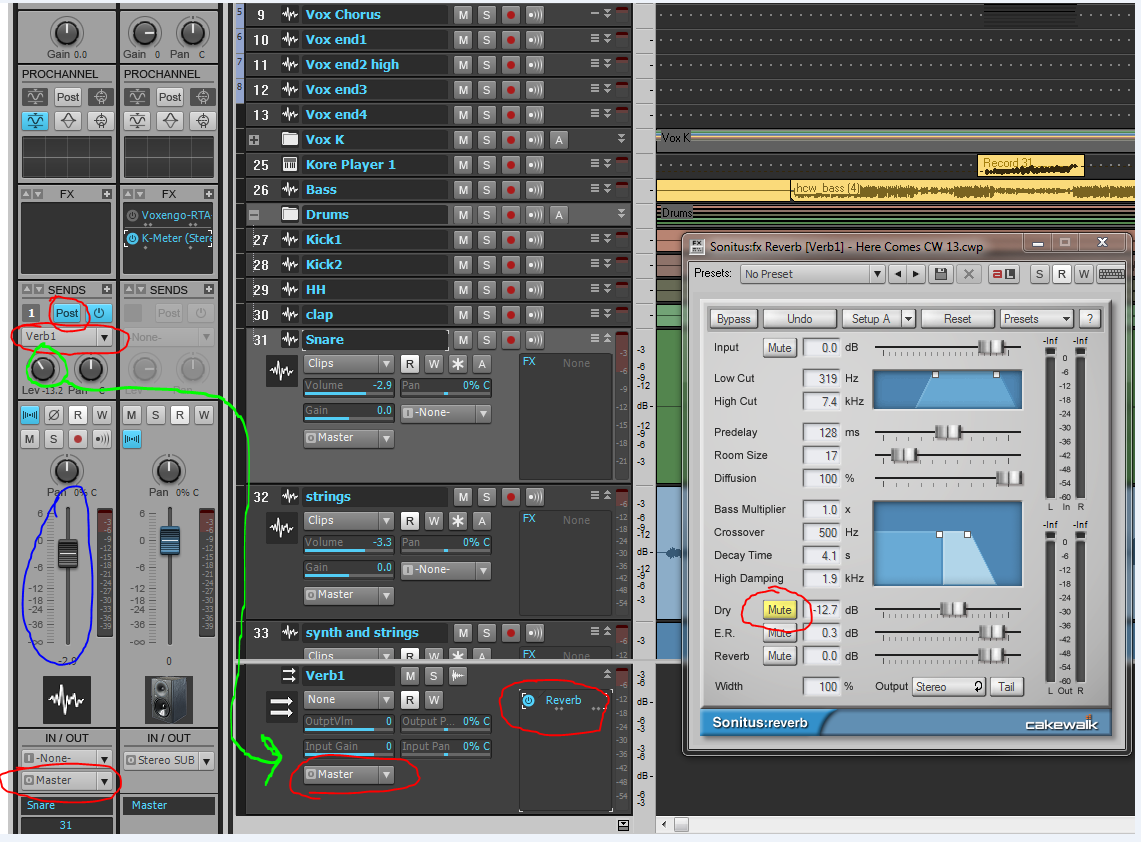Click the Tail button in reverb
1141x842 pixels.
click(1006, 686)
